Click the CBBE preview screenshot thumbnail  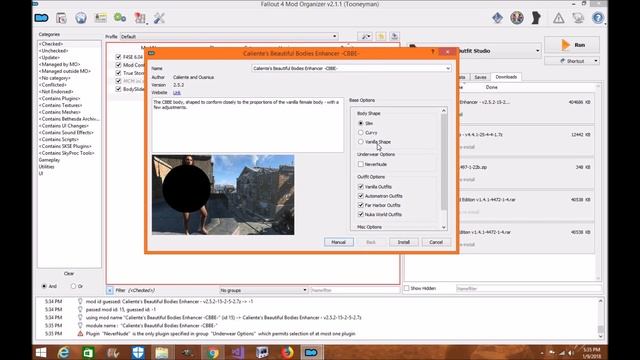[x=223, y=195]
